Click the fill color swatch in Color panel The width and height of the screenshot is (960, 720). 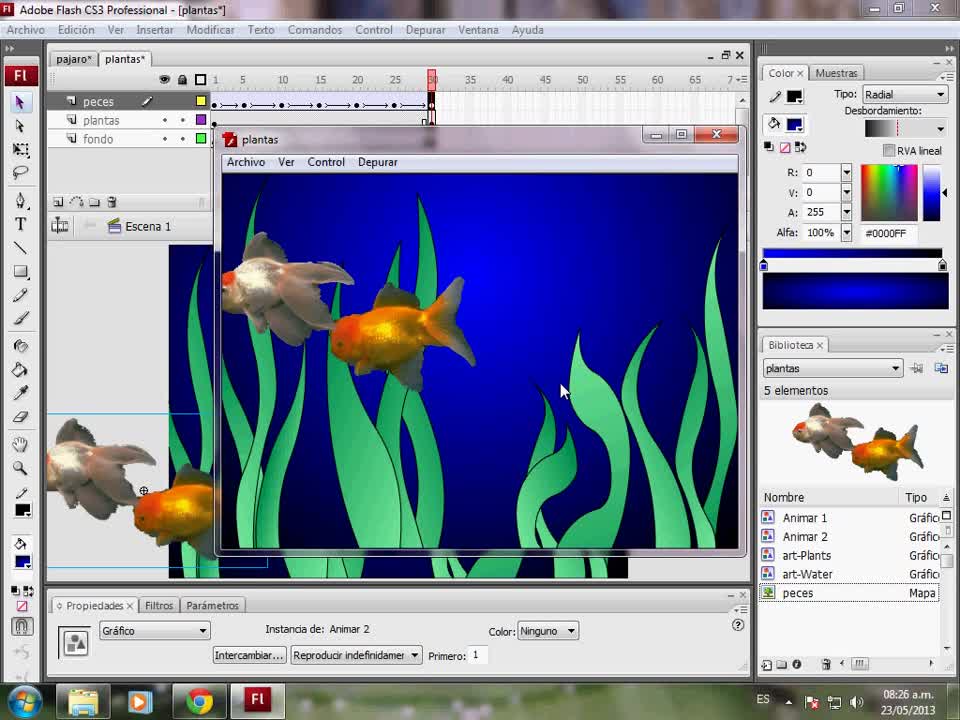point(795,124)
